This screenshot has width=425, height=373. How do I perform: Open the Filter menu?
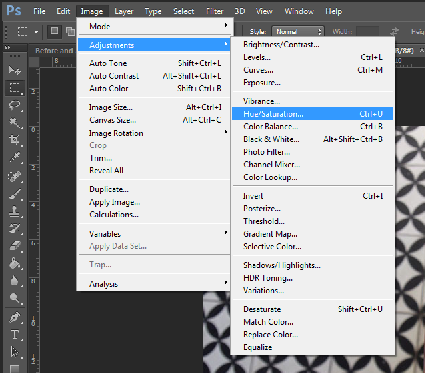pos(215,11)
